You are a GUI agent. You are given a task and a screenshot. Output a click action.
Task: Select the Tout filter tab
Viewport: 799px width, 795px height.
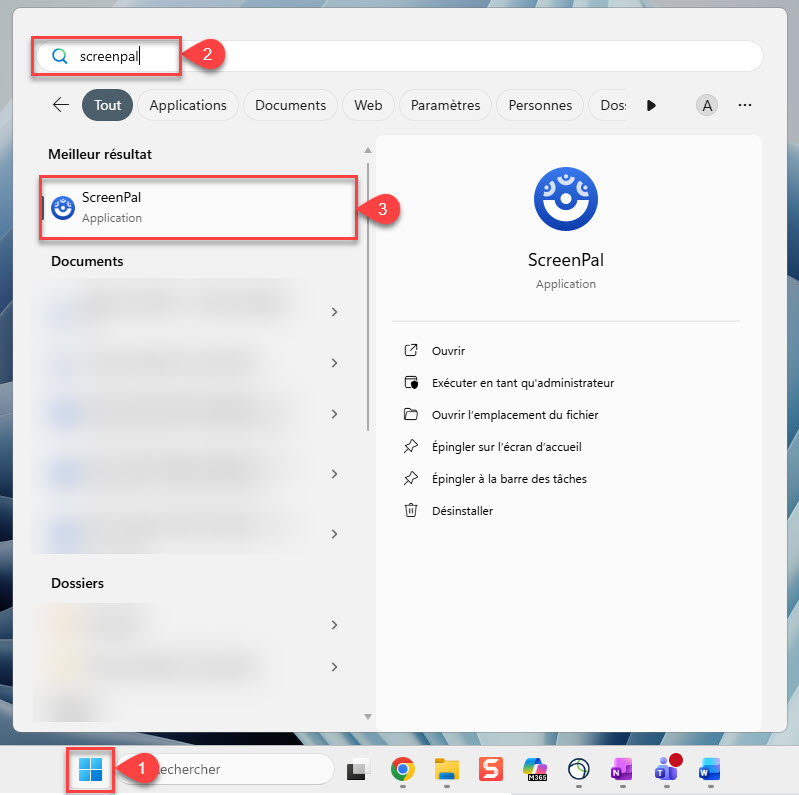[x=108, y=105]
